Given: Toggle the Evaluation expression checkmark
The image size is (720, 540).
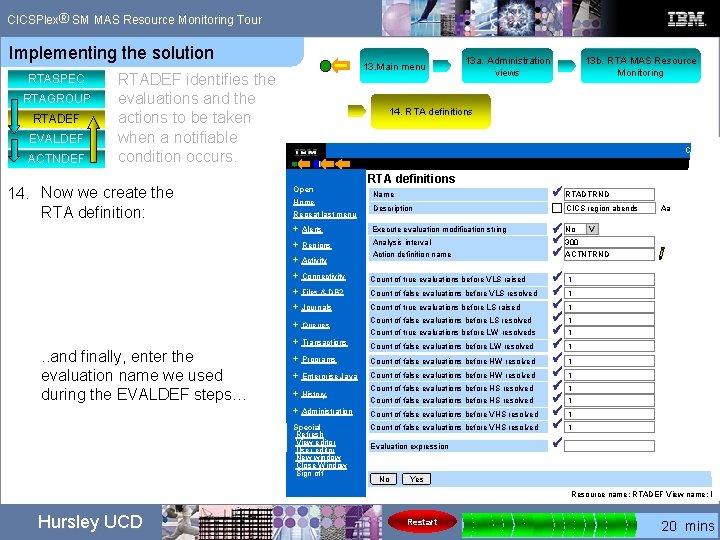Looking at the screenshot, I should 557,443.
